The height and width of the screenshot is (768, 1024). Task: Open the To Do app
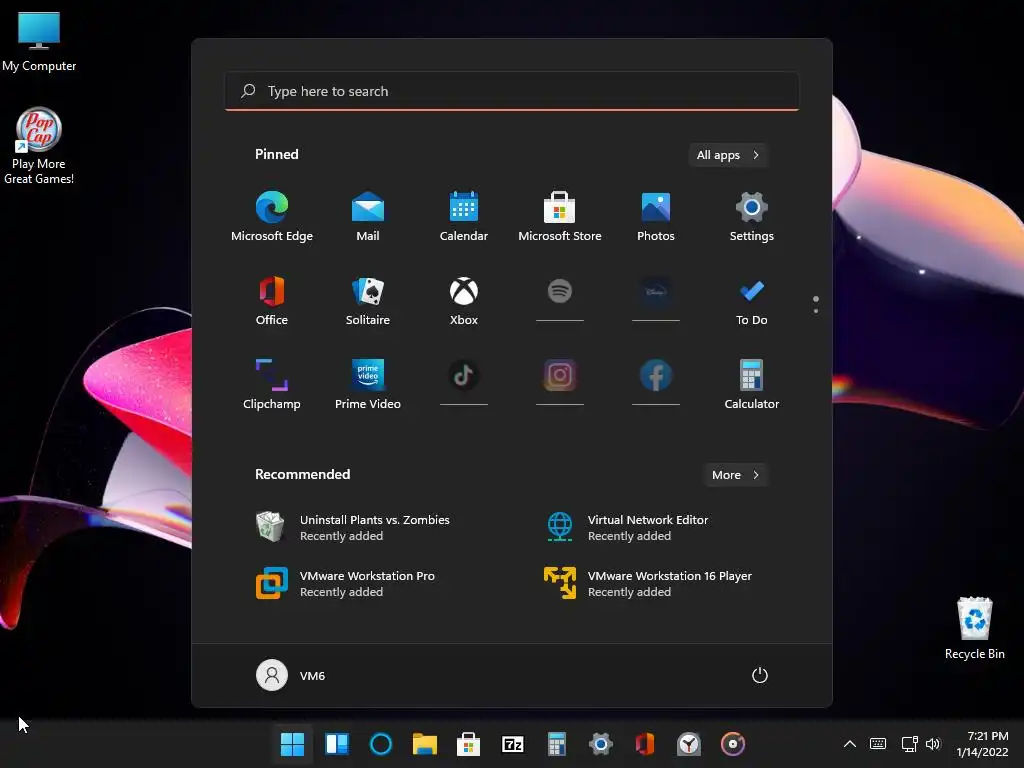click(x=752, y=301)
